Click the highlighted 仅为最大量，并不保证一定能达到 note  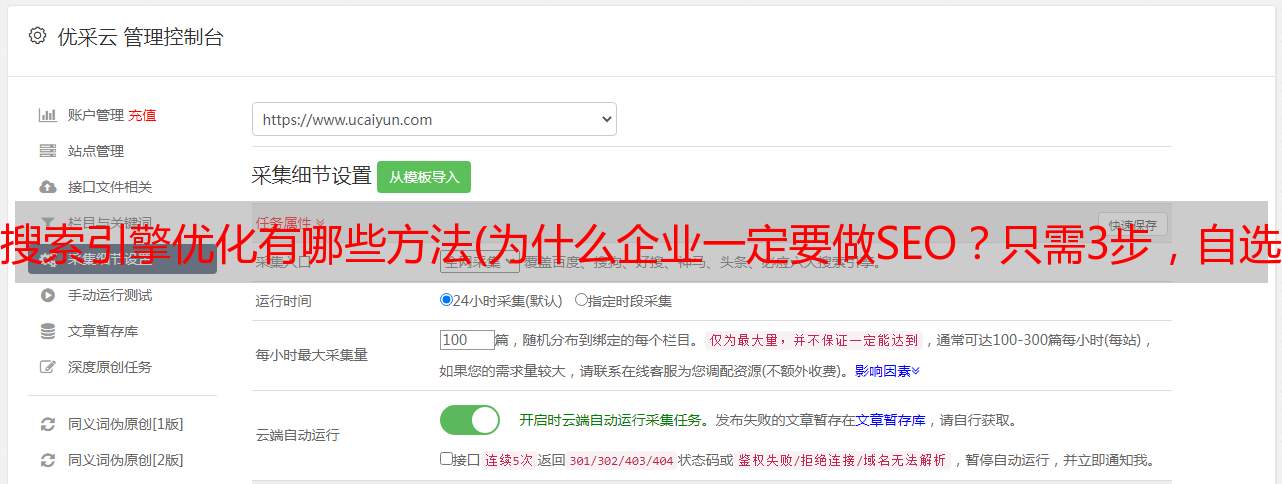814,340
